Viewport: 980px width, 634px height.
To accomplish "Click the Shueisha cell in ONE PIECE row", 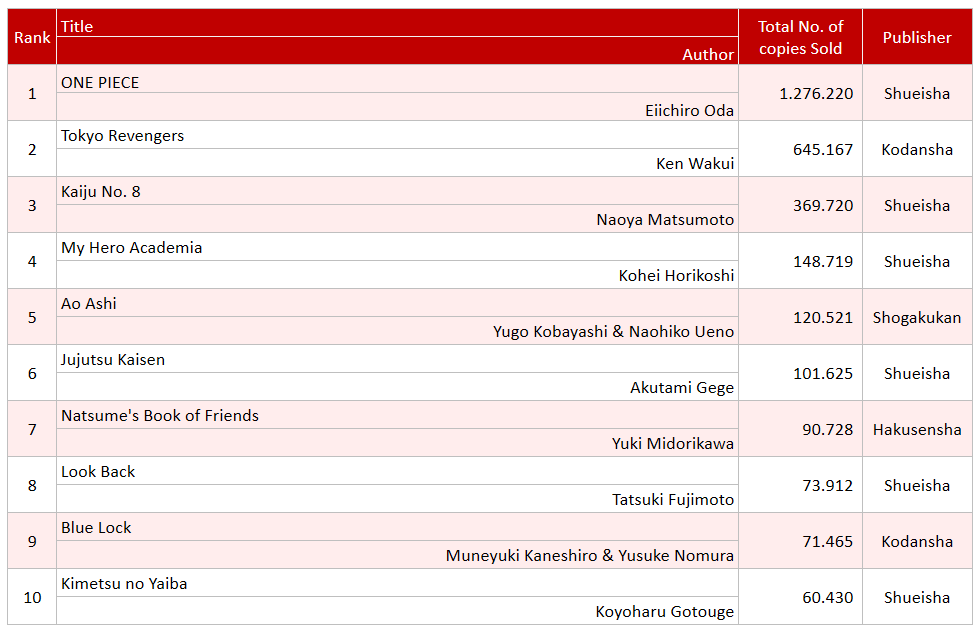I will 917,94.
